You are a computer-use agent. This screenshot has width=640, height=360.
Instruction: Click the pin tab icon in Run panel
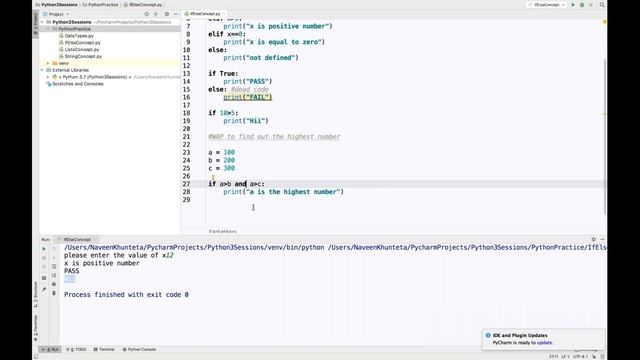[x=44, y=289]
